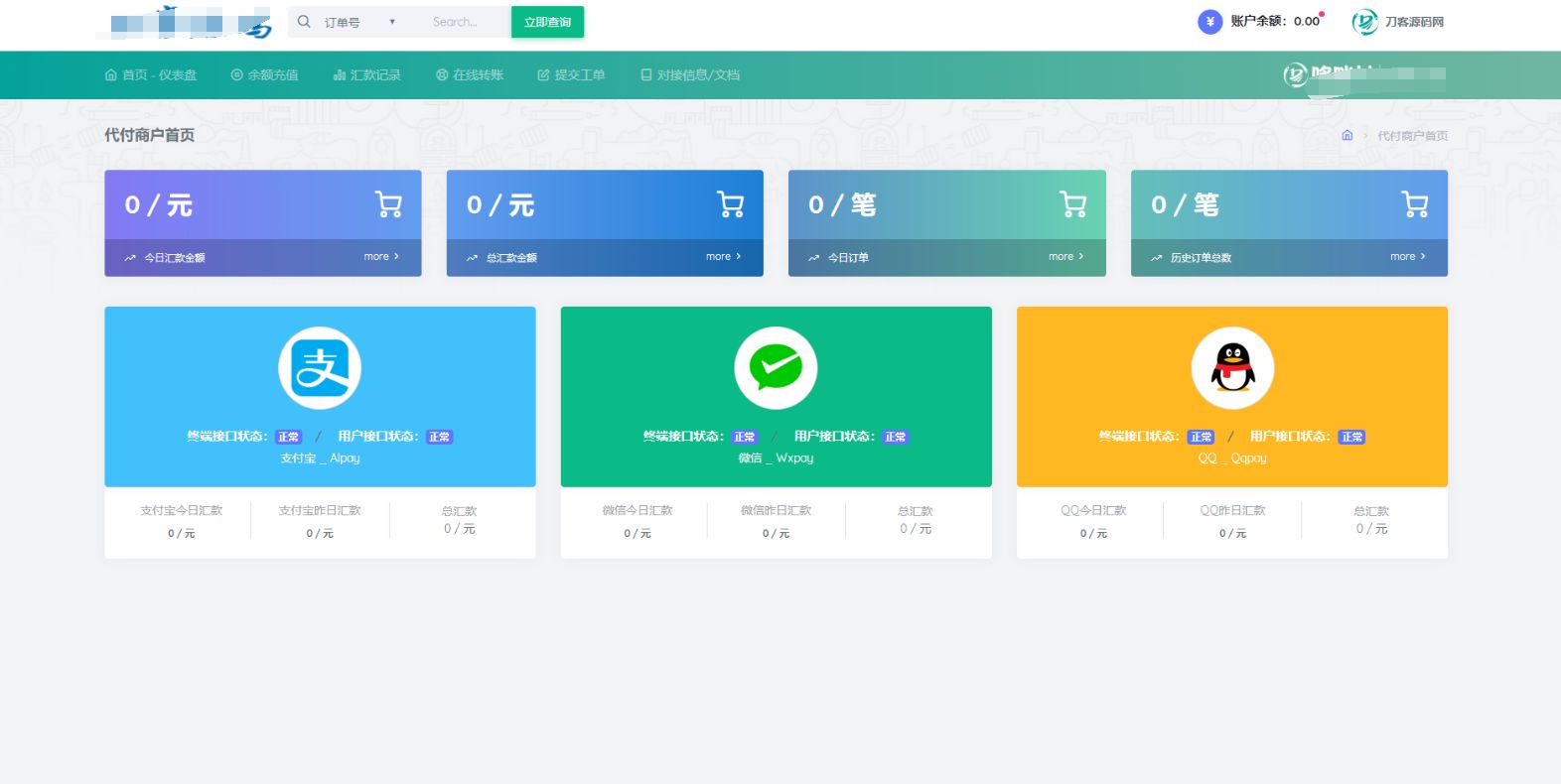
Task: Click cart icon on 今日订单 card
Action: (x=1072, y=204)
